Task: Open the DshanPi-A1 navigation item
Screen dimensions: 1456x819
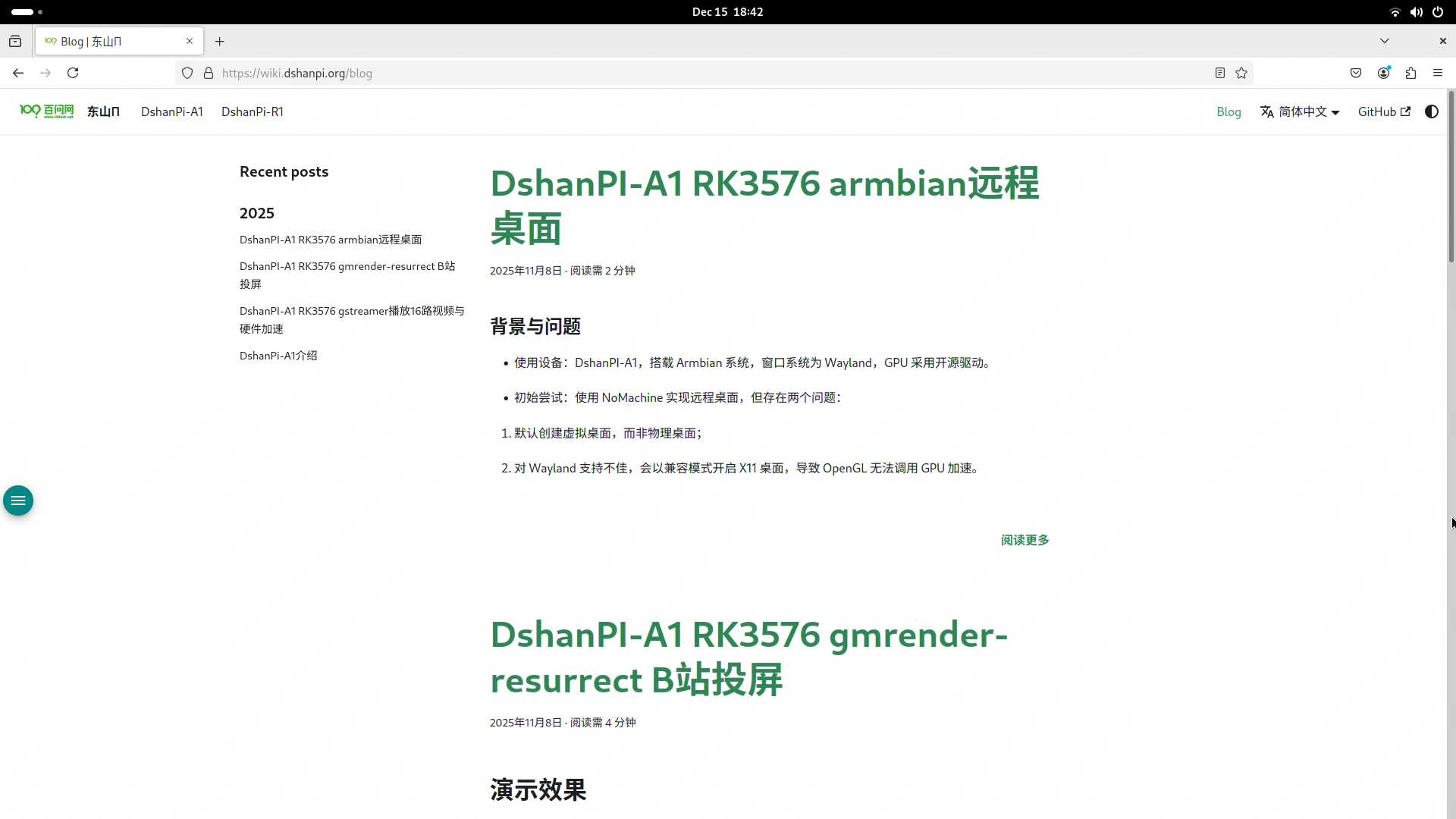Action: pos(172,111)
